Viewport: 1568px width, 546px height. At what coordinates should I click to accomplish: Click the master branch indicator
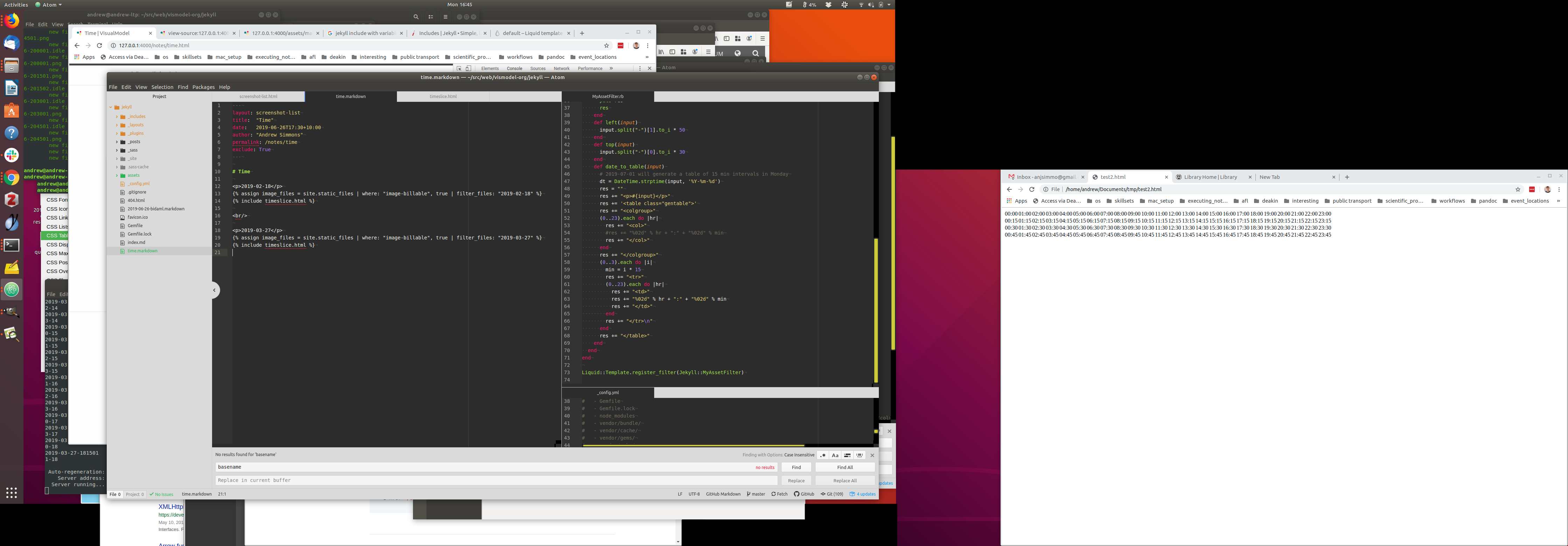[756, 494]
